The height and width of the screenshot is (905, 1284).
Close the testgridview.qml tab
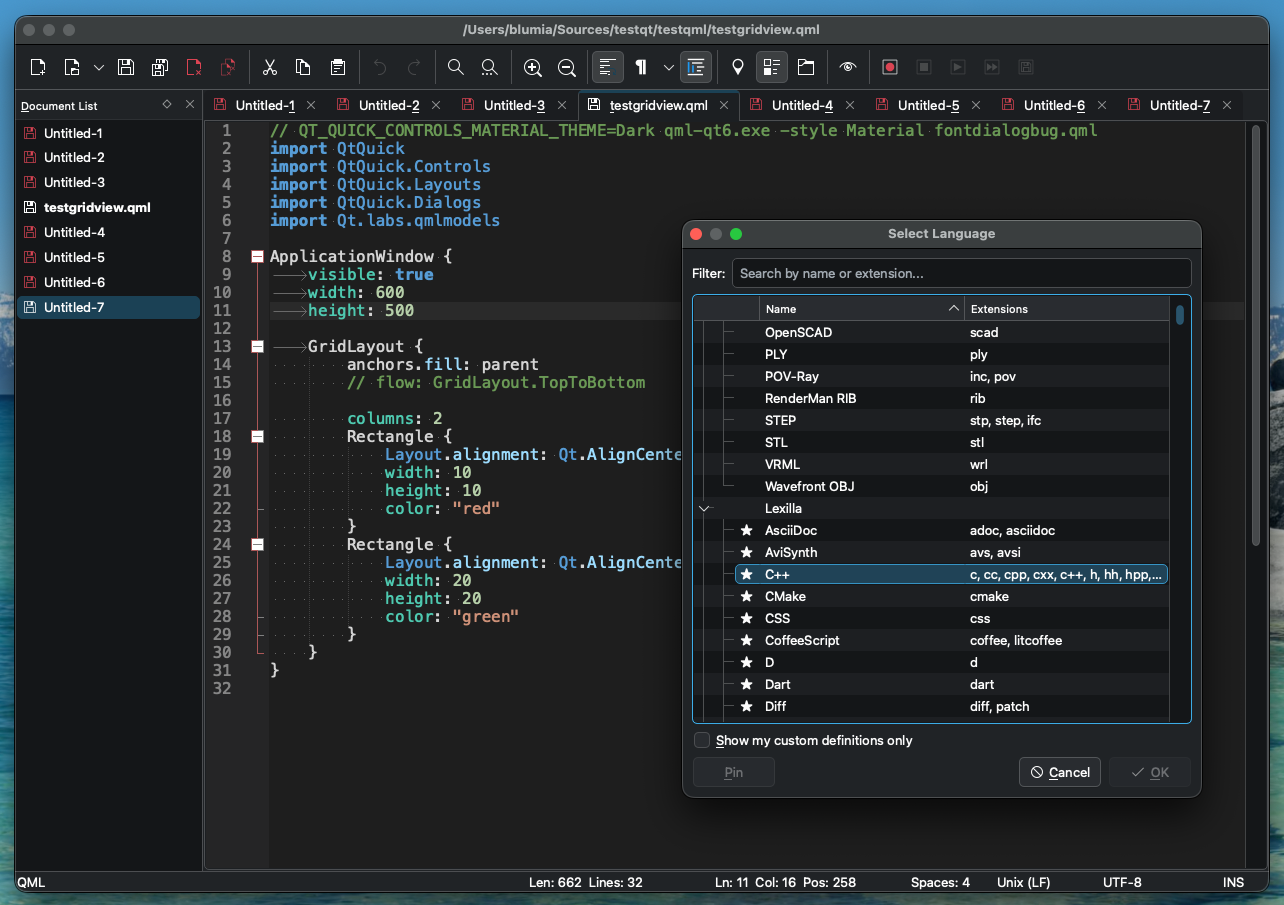click(x=724, y=105)
